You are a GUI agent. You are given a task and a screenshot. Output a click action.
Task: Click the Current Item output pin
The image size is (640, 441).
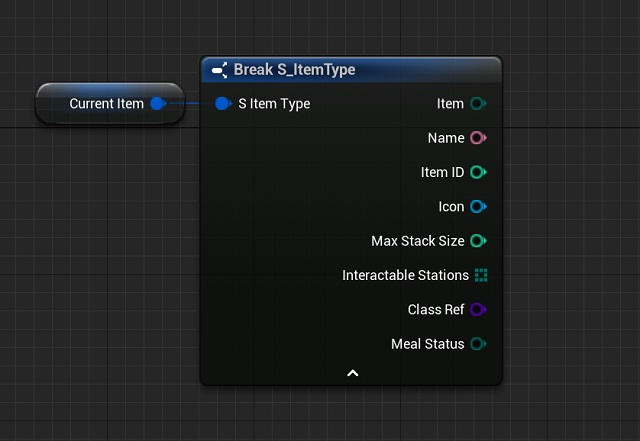pyautogui.click(x=157, y=104)
